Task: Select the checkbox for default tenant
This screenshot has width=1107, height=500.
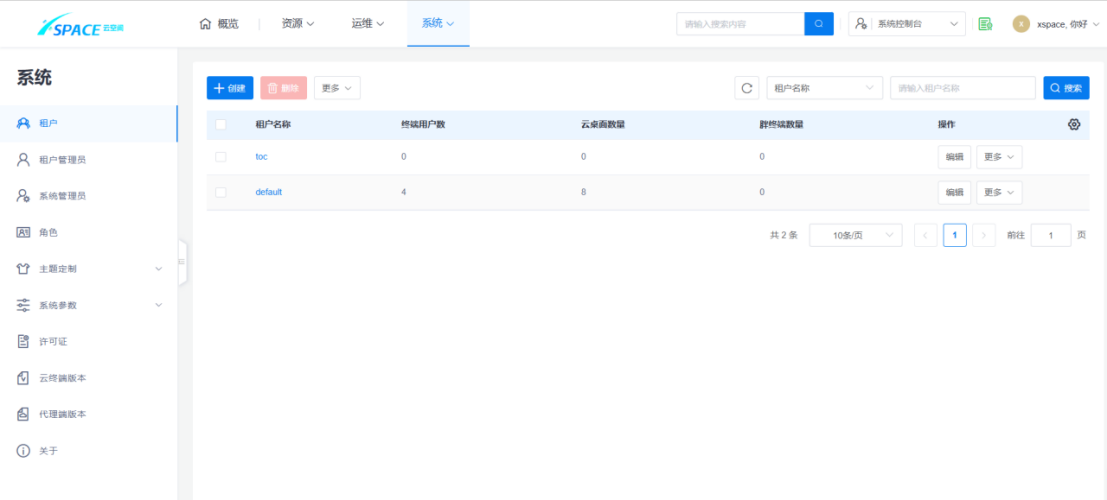Action: coord(221,192)
